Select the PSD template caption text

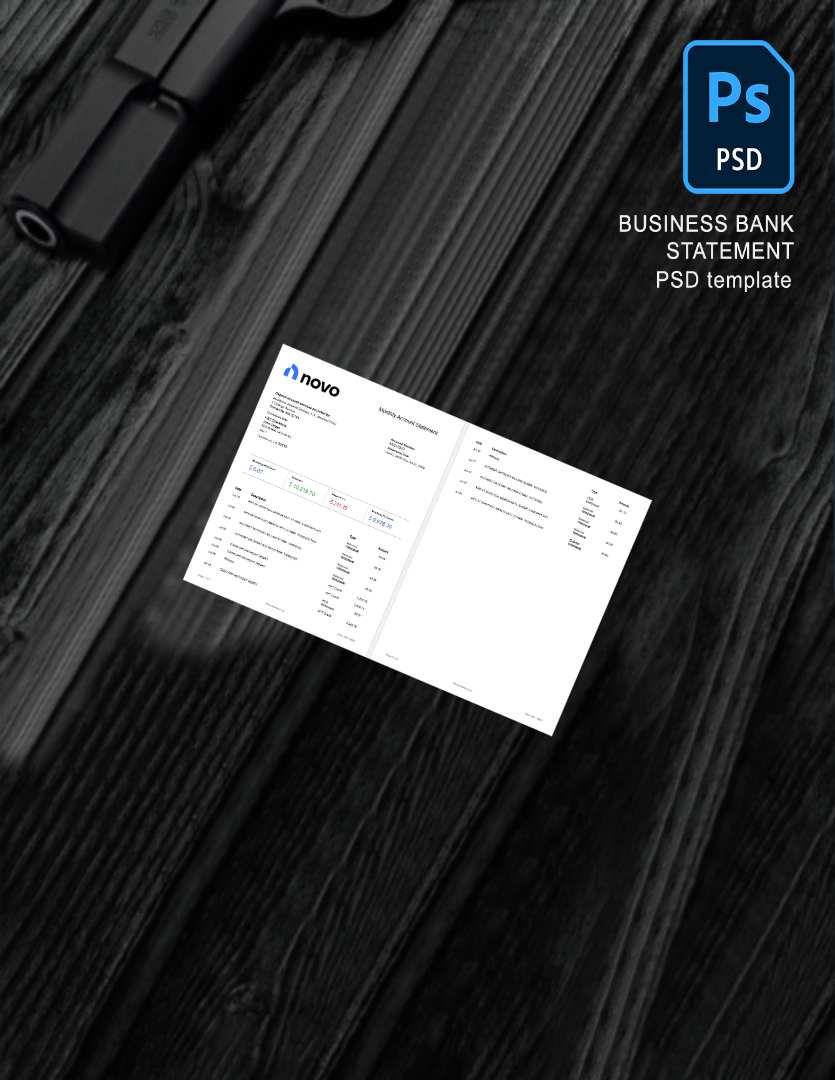[x=723, y=280]
